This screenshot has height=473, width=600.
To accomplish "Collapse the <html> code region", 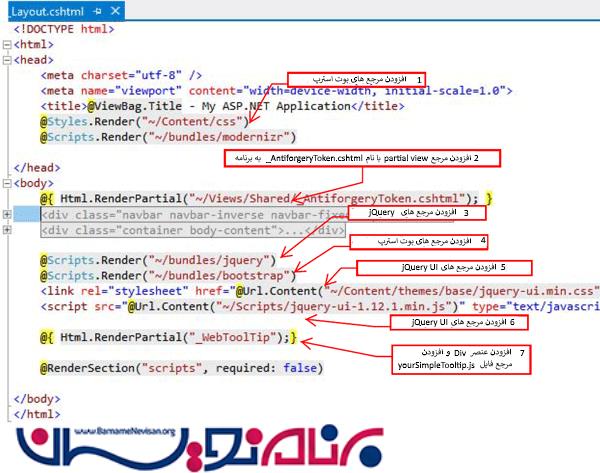I will pyautogui.click(x=7, y=44).
